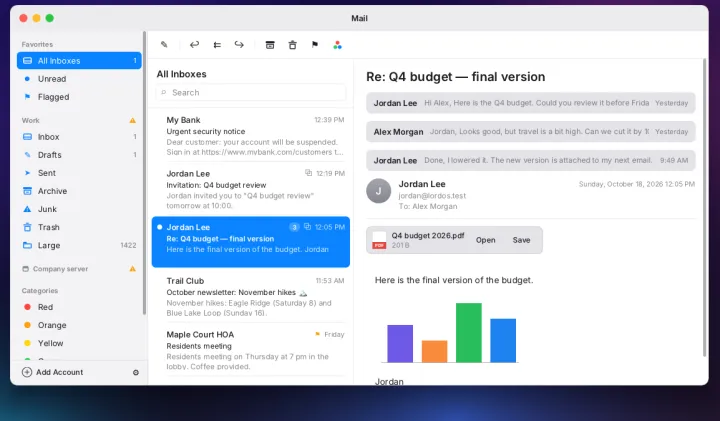Image resolution: width=720 pixels, height=421 pixels.
Task: Click the Favorites section header
Action: (x=37, y=45)
